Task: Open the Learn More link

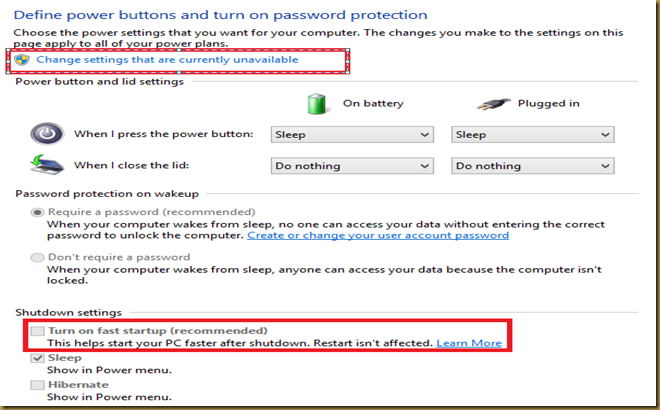Action: click(x=467, y=343)
